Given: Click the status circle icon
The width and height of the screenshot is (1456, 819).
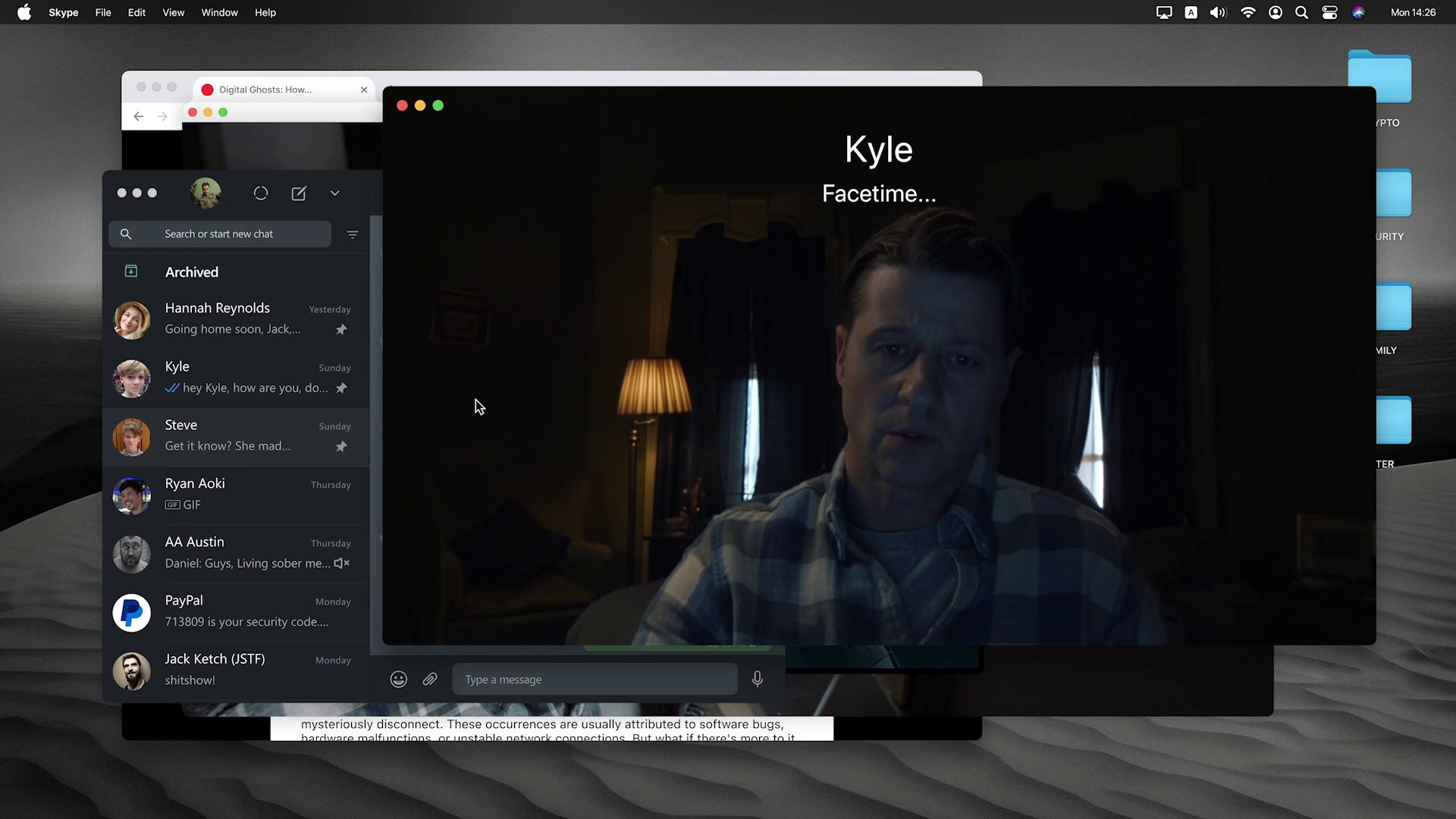Looking at the screenshot, I should [x=261, y=193].
